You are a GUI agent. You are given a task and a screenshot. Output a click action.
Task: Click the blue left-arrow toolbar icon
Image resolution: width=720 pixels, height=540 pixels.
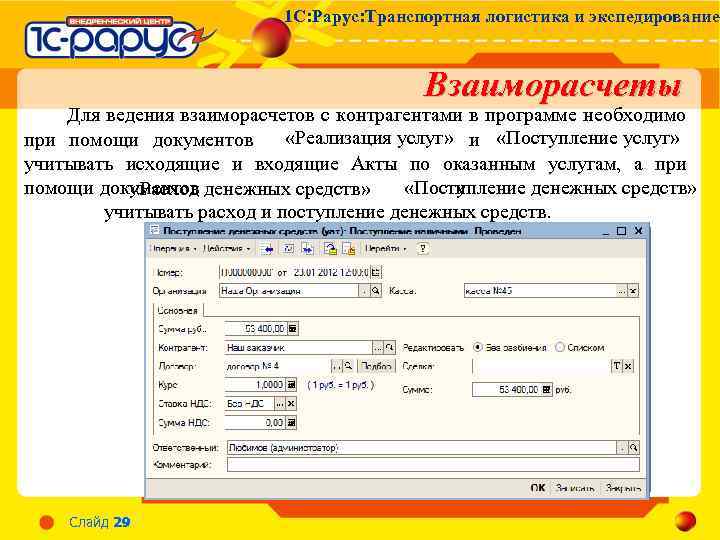[267, 249]
